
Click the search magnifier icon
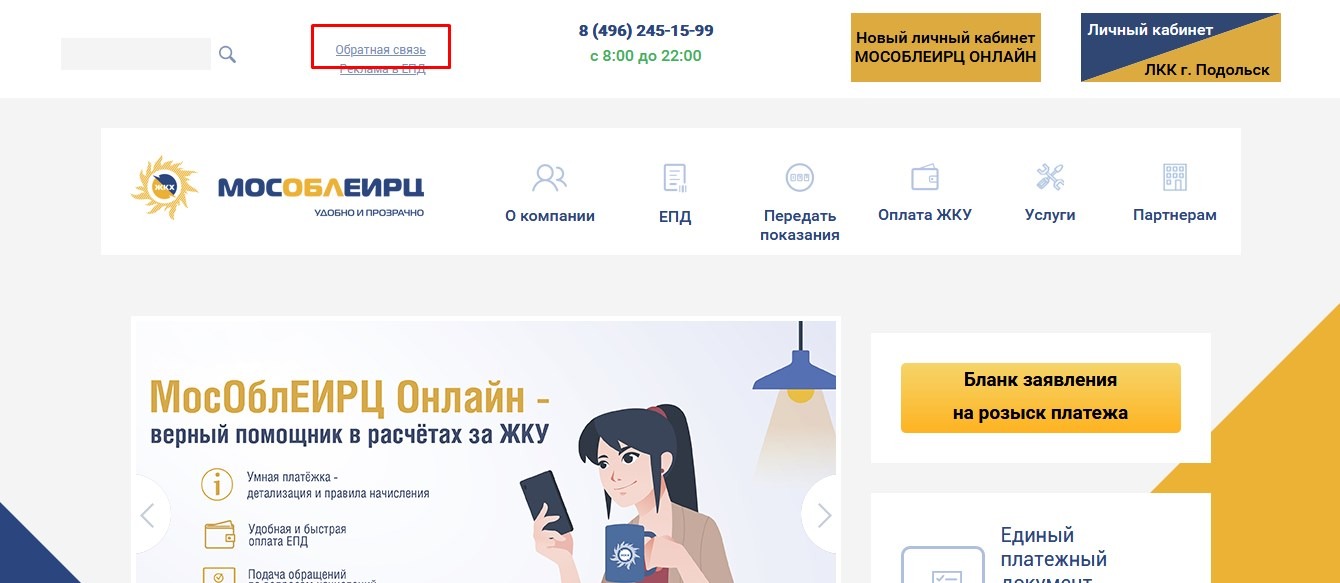click(x=227, y=54)
